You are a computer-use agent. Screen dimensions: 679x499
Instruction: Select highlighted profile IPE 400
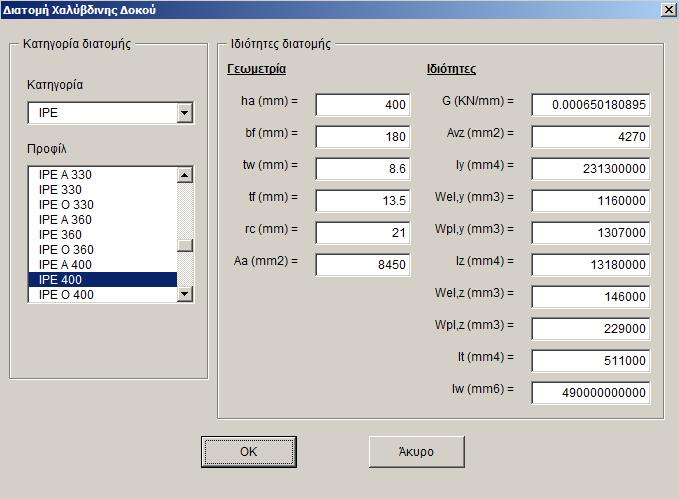click(x=103, y=280)
